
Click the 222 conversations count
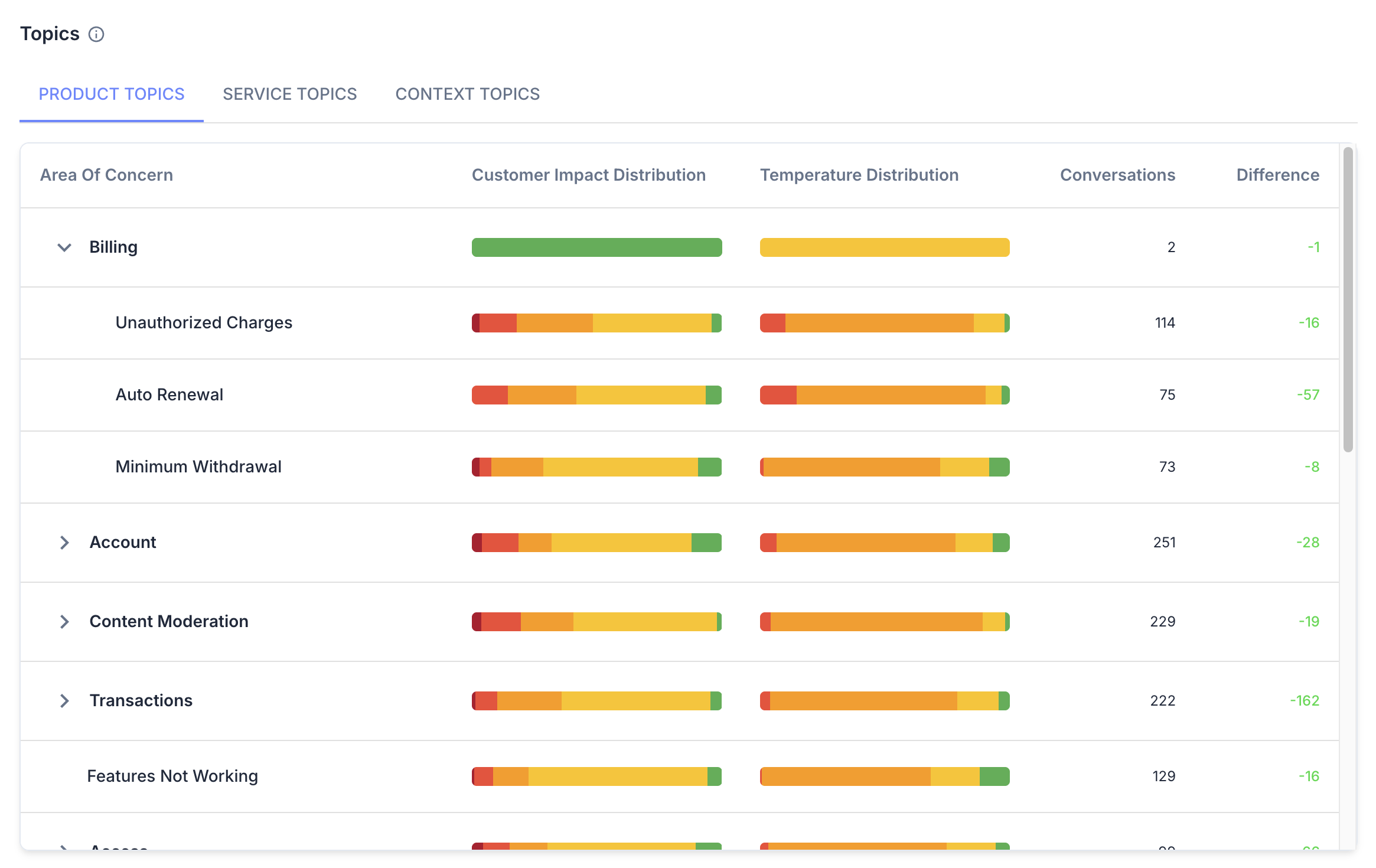click(1162, 700)
